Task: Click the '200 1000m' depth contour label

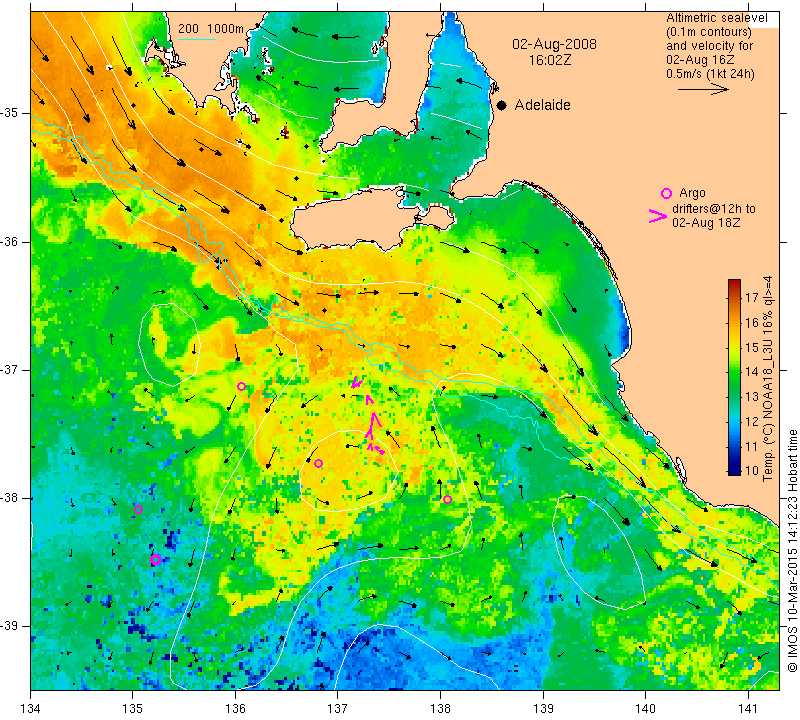Action: (211, 29)
